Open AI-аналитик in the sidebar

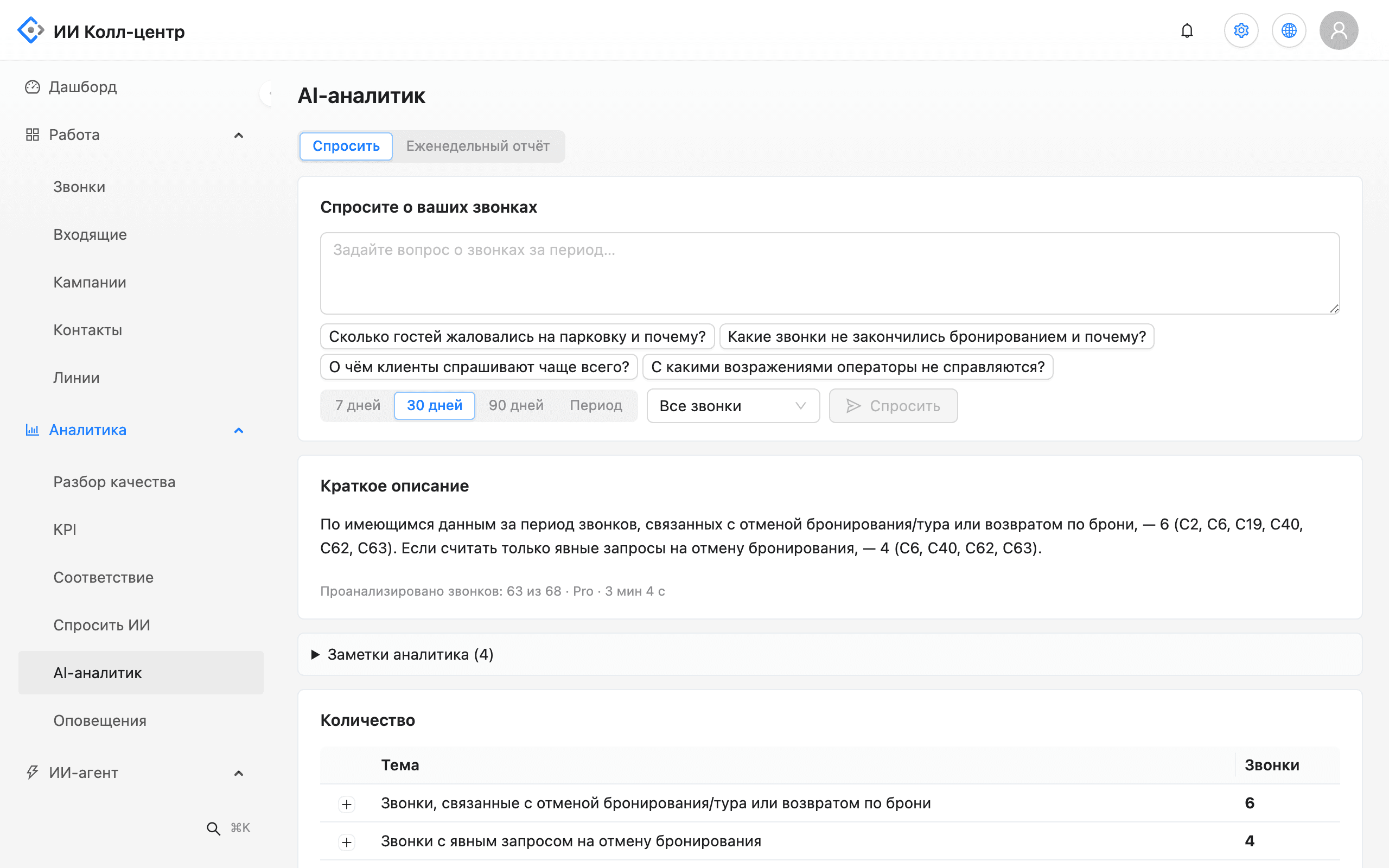[x=141, y=673]
